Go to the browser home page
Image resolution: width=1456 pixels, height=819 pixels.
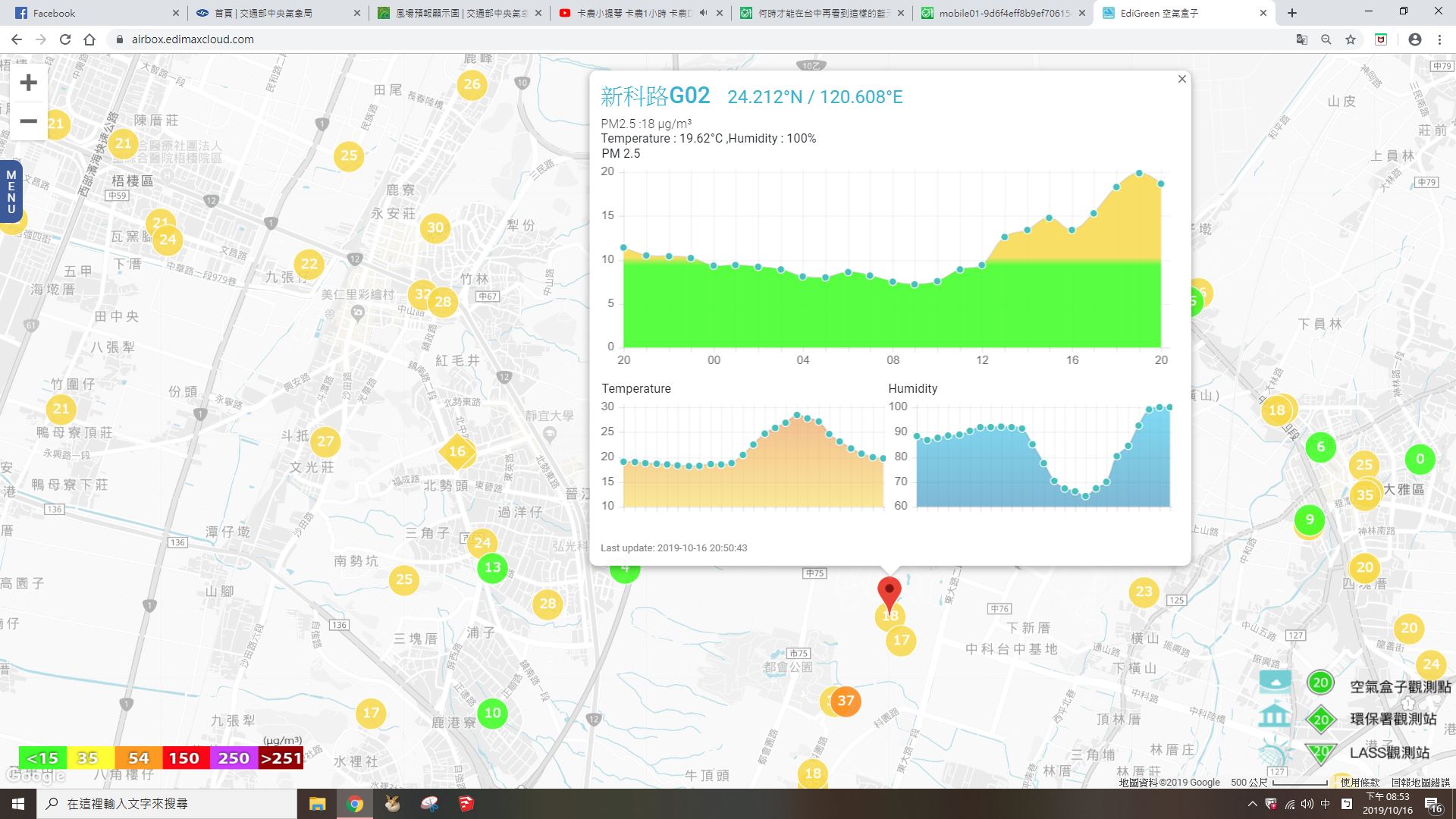coord(89,39)
